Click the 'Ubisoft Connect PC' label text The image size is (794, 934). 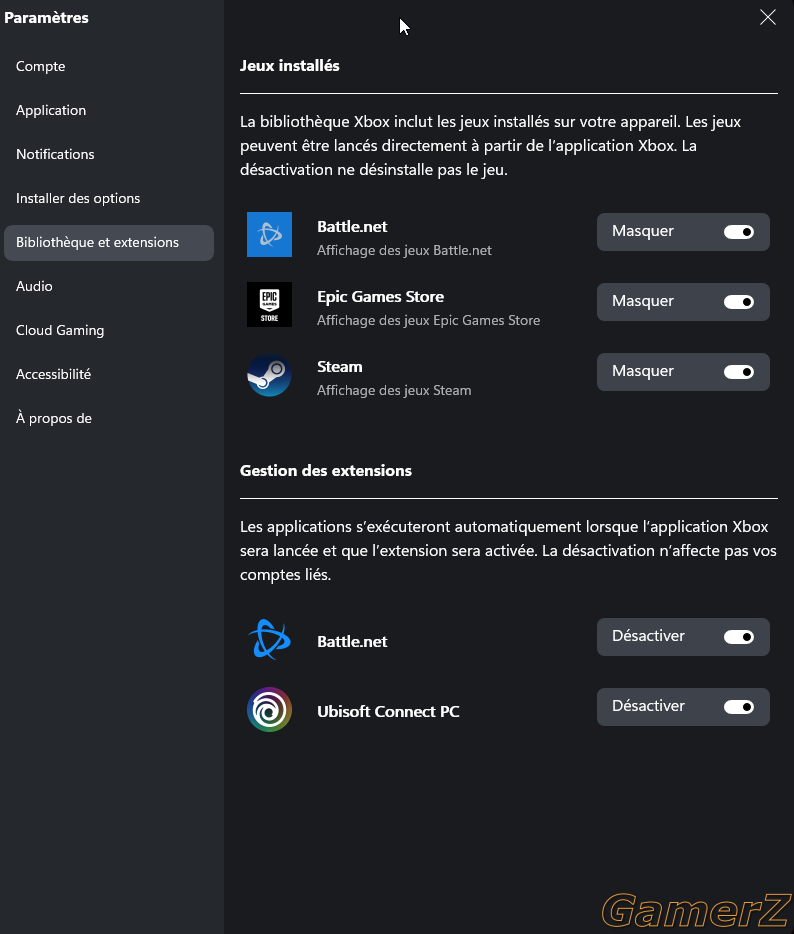click(x=388, y=711)
